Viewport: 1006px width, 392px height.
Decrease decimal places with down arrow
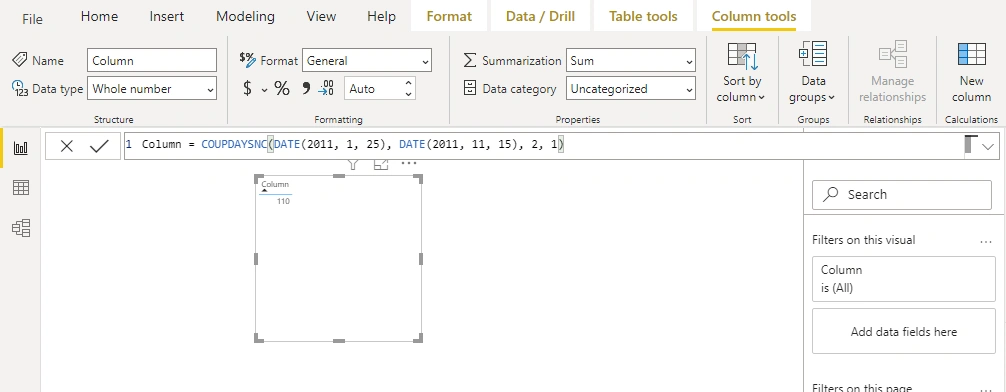pos(408,94)
